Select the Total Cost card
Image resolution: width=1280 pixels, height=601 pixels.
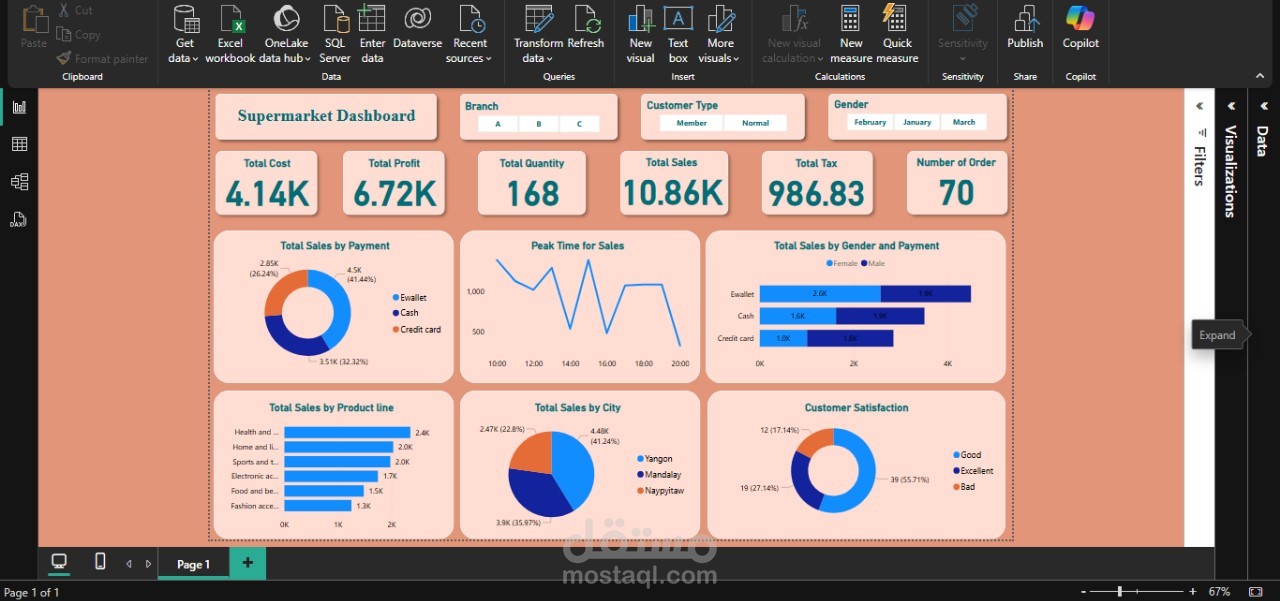coord(267,183)
